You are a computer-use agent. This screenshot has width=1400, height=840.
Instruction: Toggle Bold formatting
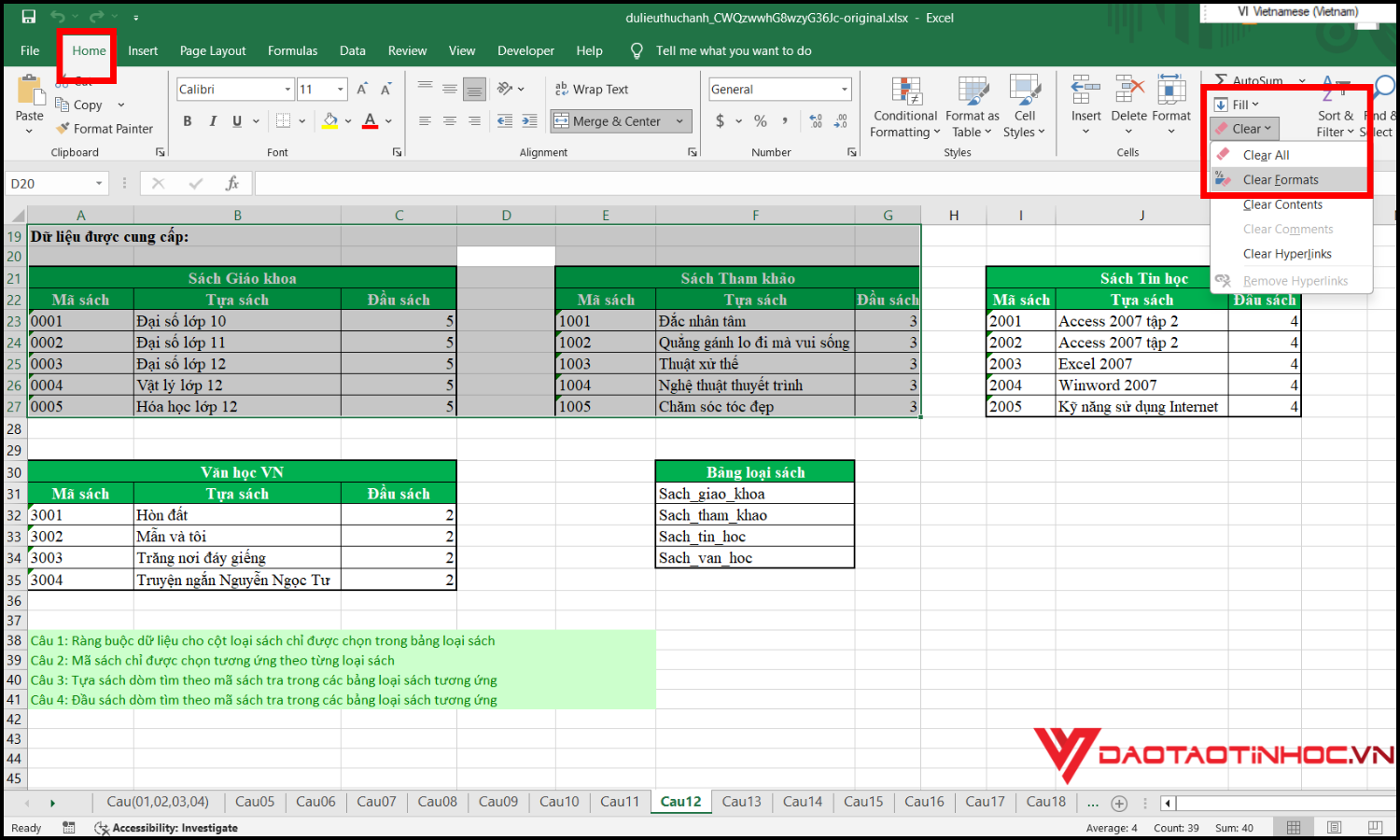click(x=188, y=121)
